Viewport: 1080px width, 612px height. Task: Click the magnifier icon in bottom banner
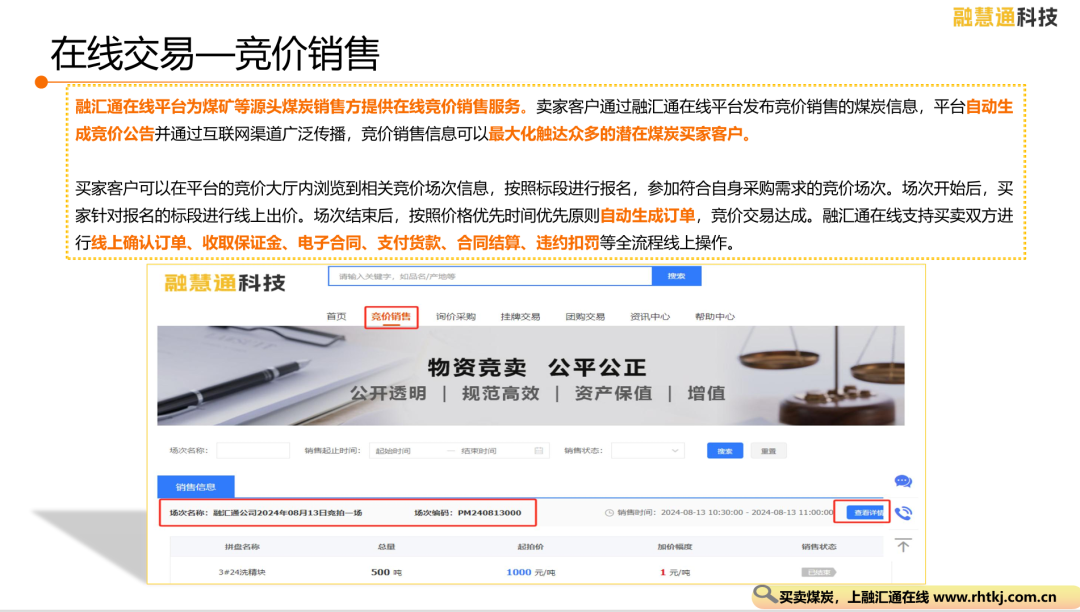click(x=765, y=594)
